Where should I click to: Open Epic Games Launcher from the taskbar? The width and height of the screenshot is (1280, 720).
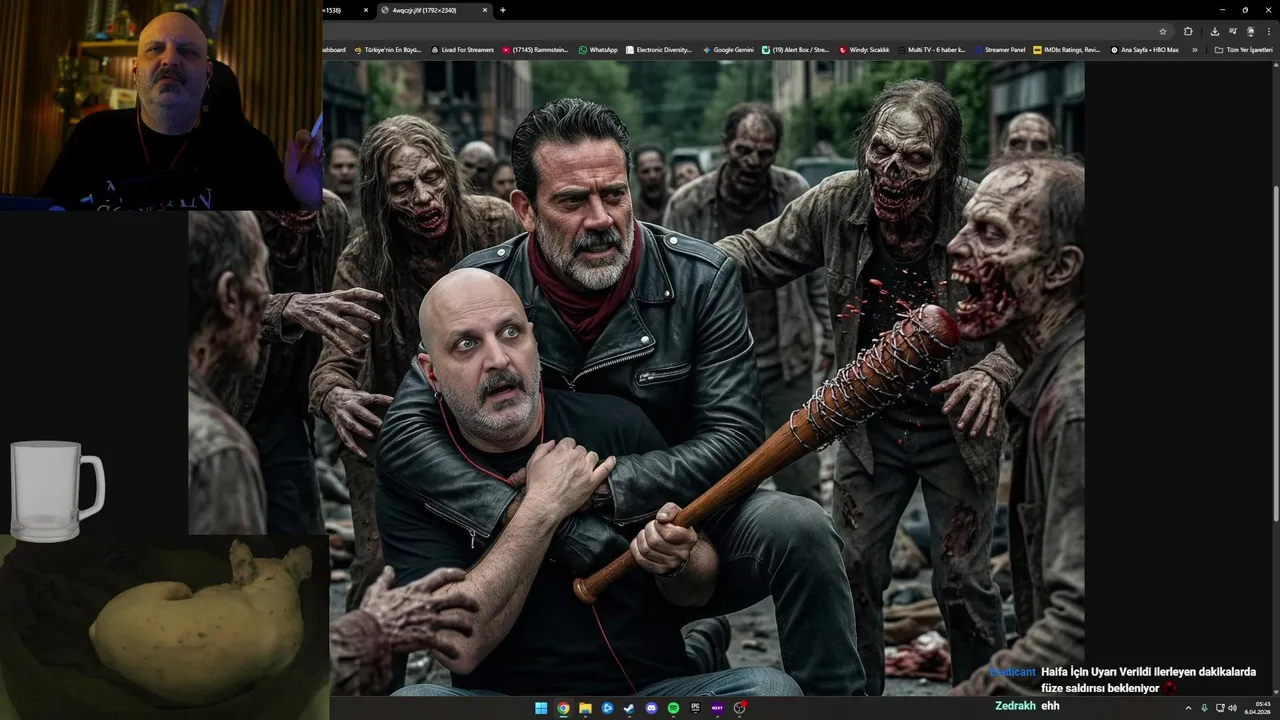click(x=695, y=708)
